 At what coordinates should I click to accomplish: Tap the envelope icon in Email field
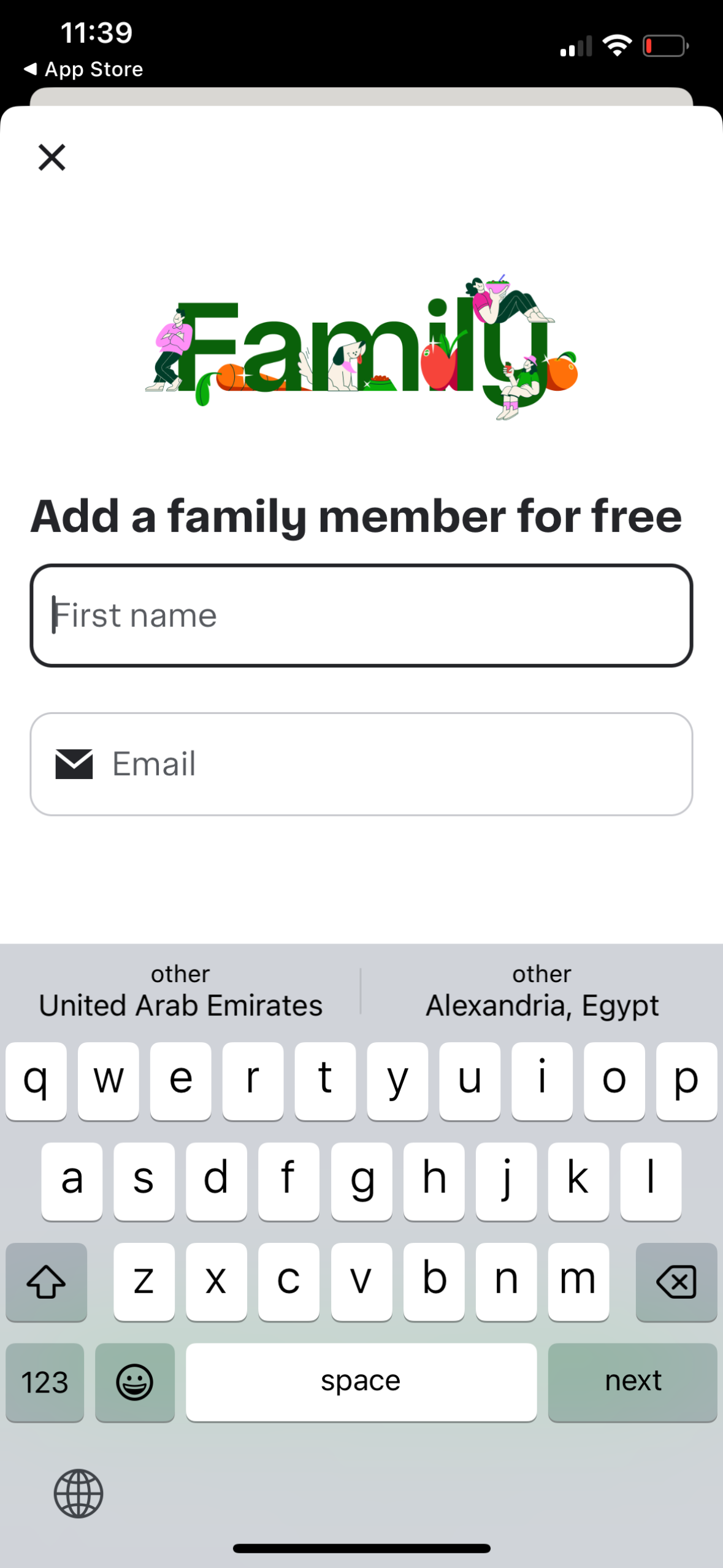[x=74, y=764]
